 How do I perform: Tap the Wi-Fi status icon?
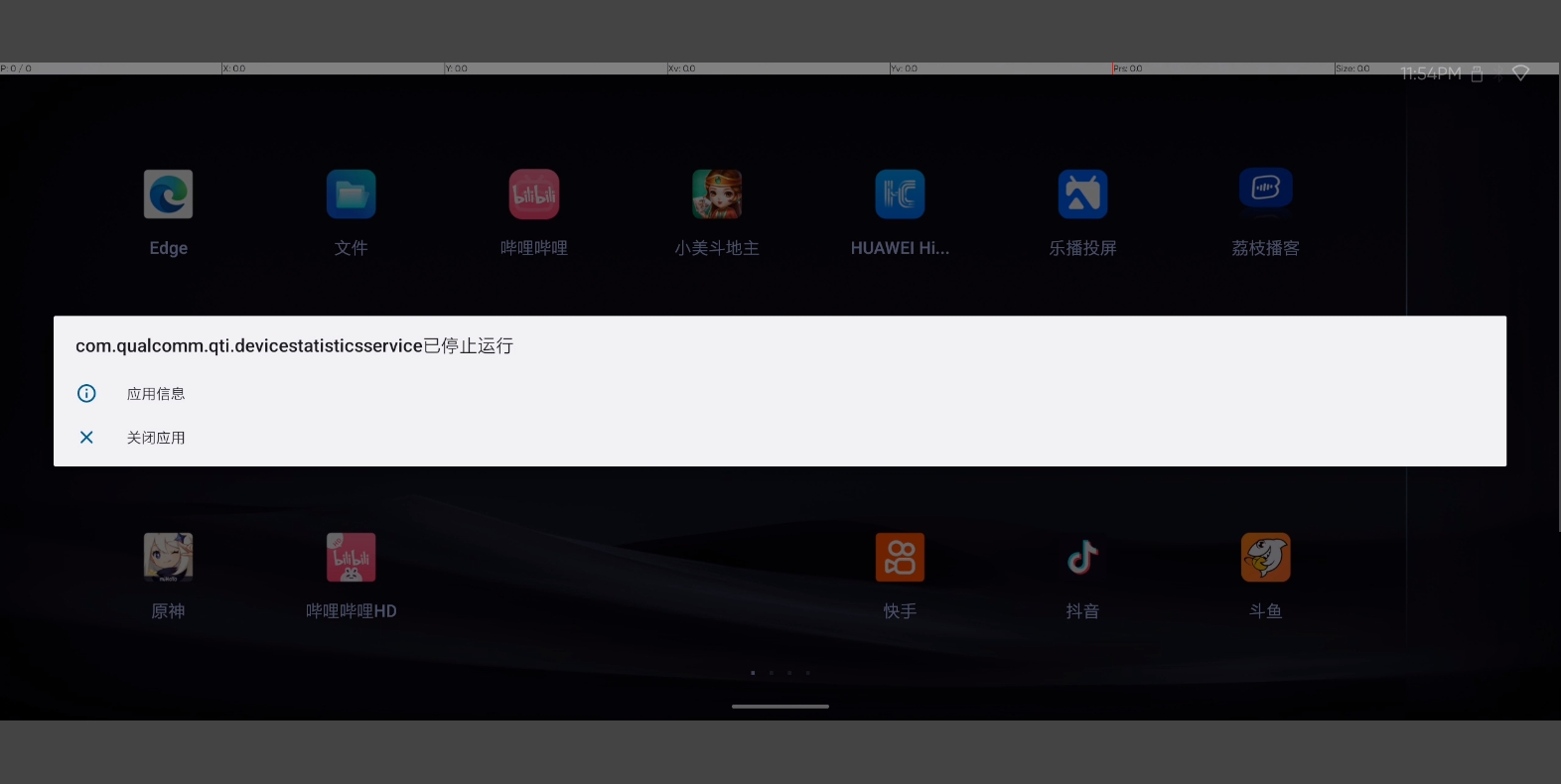point(1520,73)
